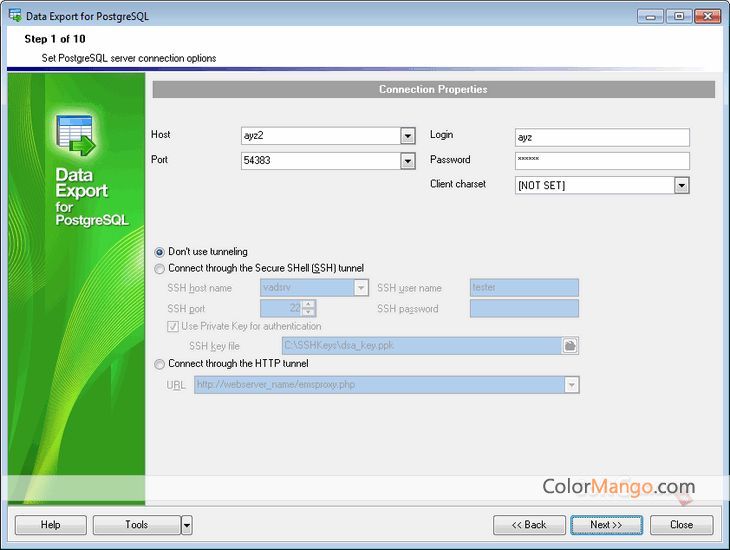730x550 pixels.
Task: Click the Data Export title bar icon
Action: [15, 15]
